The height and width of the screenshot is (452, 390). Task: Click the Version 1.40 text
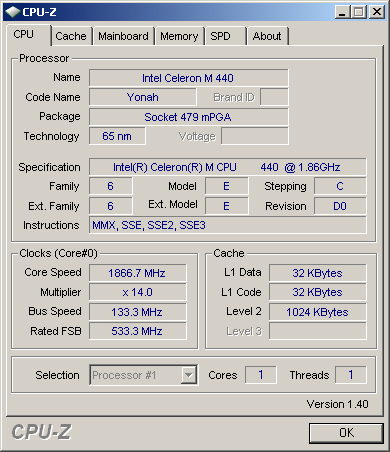pos(338,404)
